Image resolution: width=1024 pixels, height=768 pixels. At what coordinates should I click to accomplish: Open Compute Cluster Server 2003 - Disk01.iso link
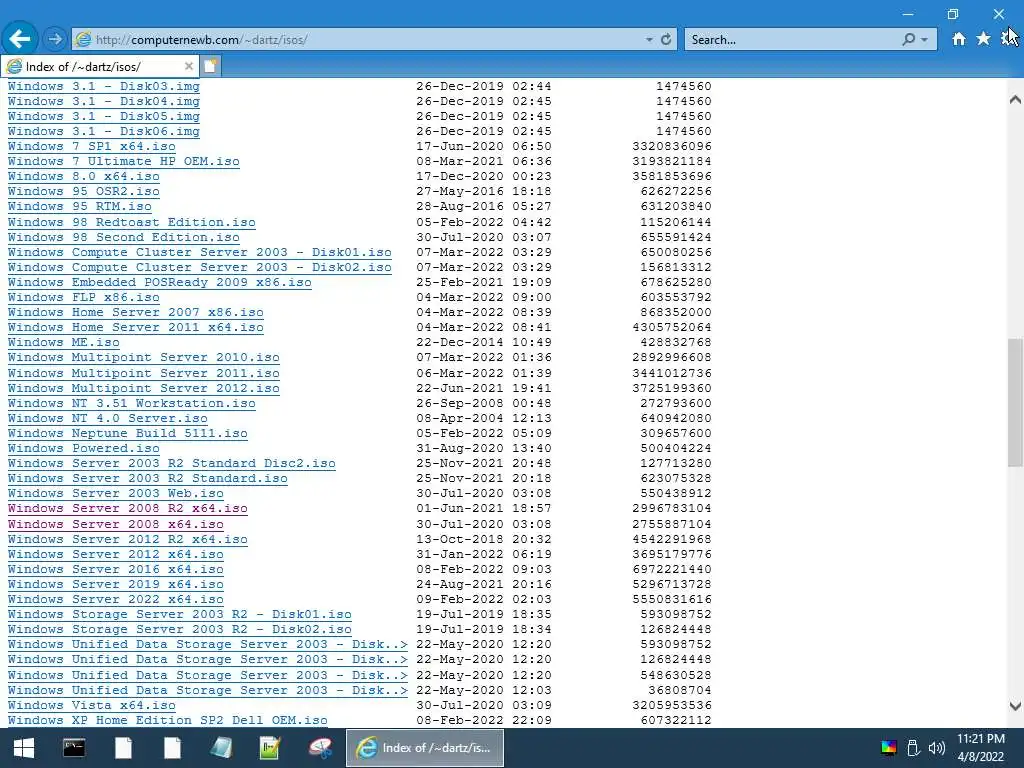click(x=200, y=252)
